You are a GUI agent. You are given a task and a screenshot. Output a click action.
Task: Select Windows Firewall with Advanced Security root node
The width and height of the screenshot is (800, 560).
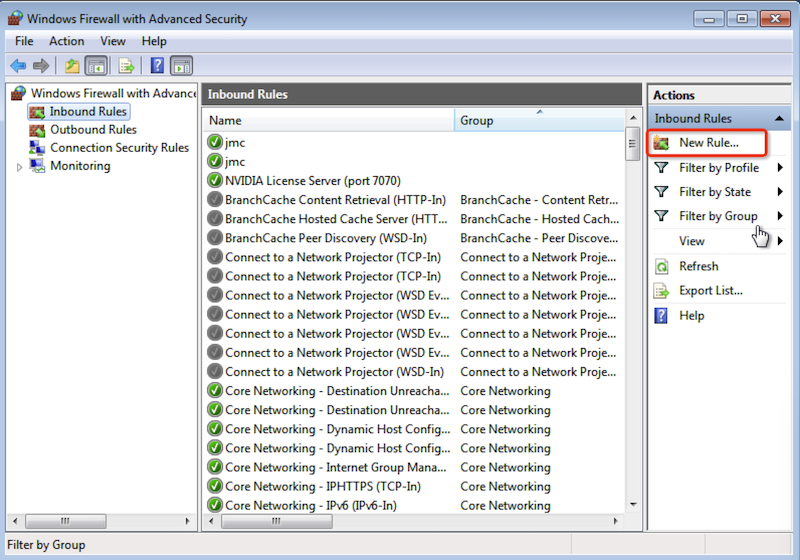[x=113, y=93]
